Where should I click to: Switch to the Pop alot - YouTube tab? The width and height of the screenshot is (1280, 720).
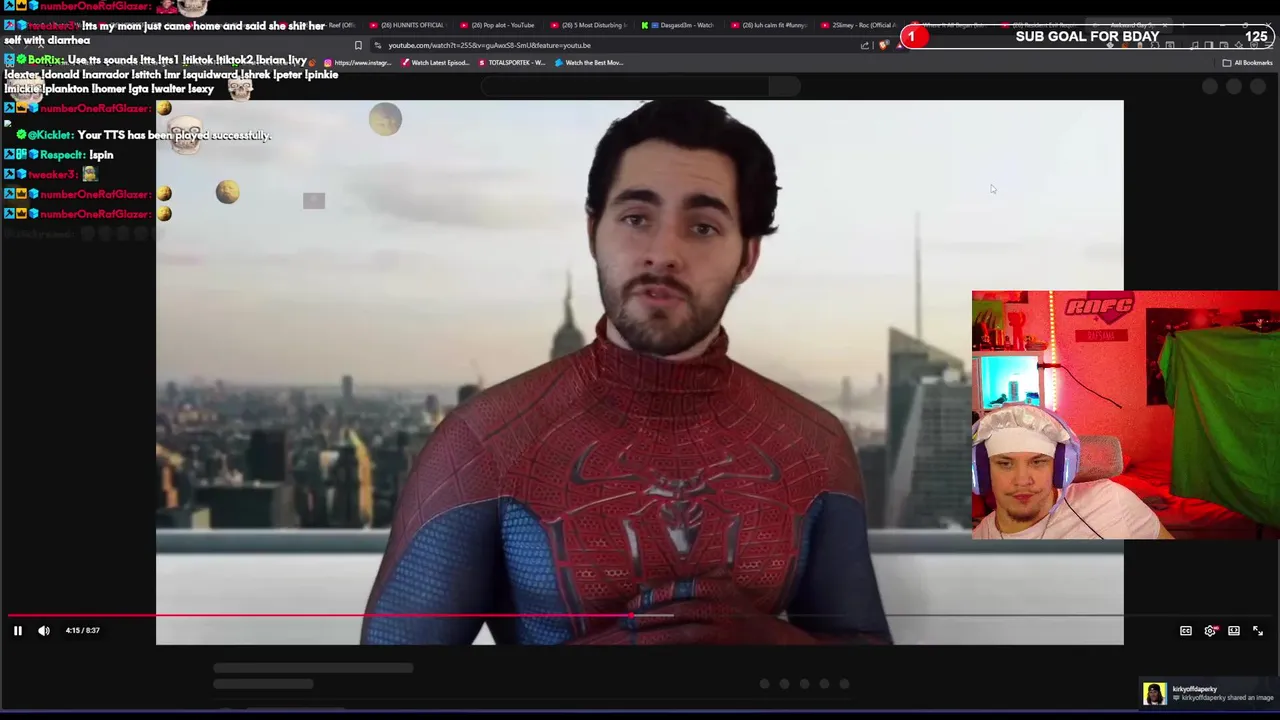[497, 25]
